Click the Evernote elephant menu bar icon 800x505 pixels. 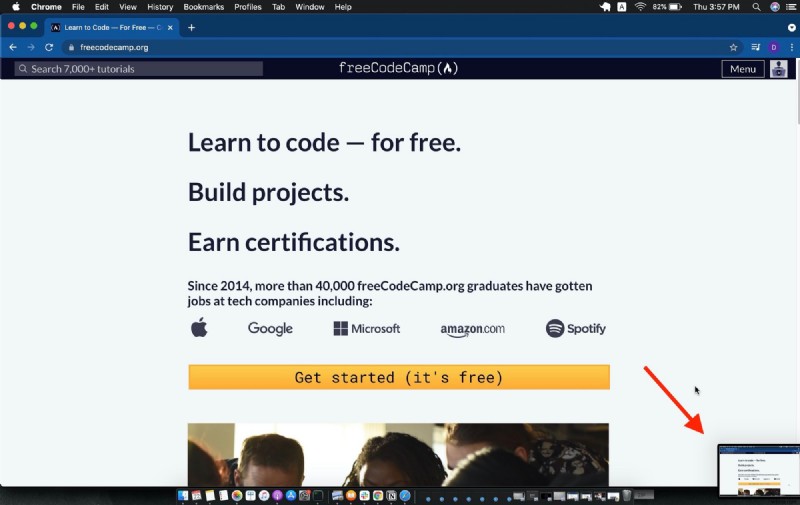point(605,7)
